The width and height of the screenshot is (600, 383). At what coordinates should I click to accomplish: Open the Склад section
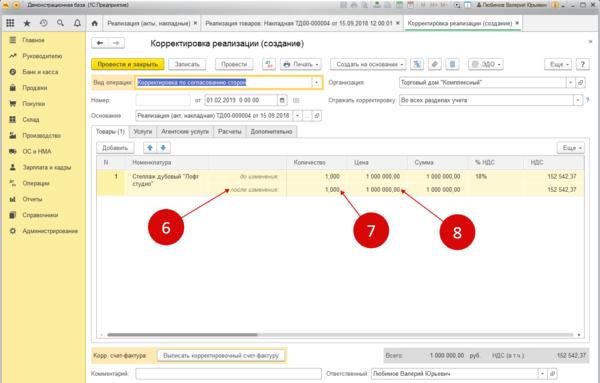(31, 119)
